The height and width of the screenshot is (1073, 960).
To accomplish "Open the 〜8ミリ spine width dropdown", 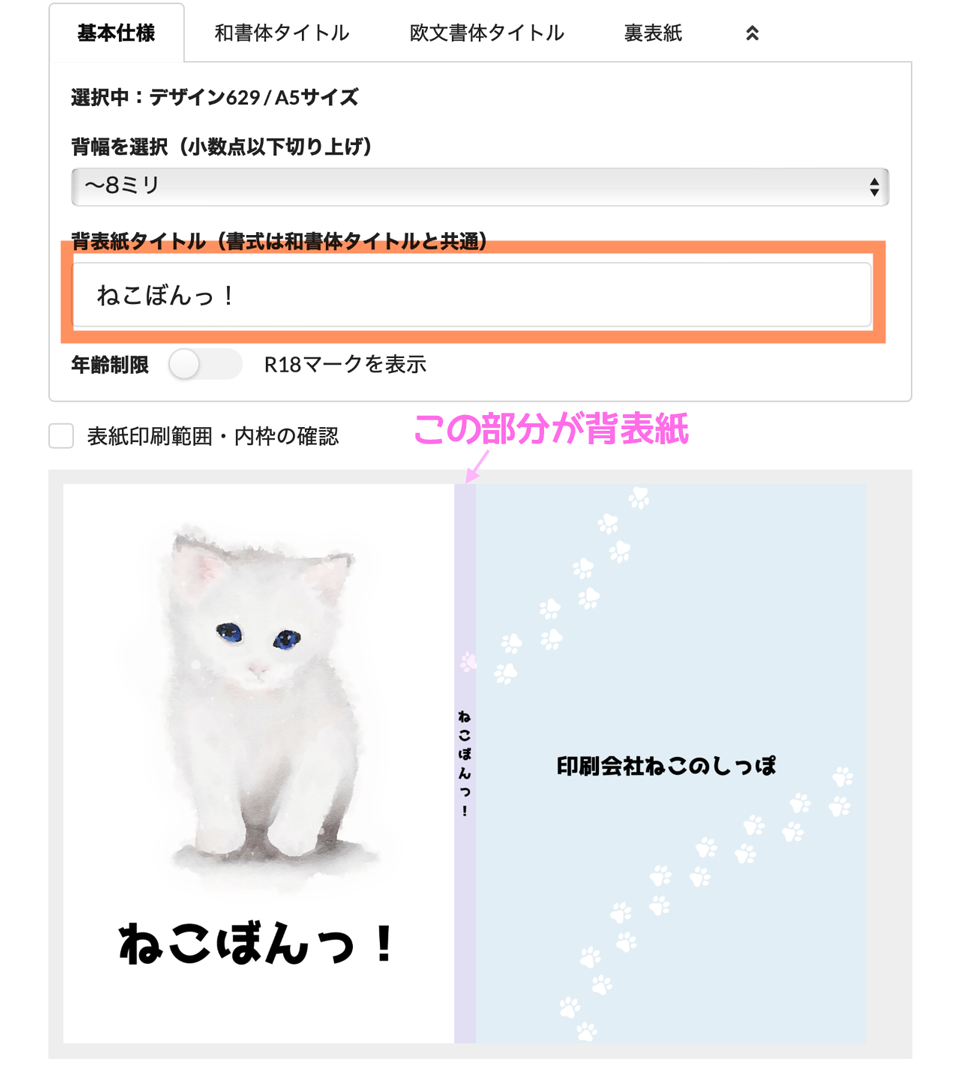I will [480, 187].
